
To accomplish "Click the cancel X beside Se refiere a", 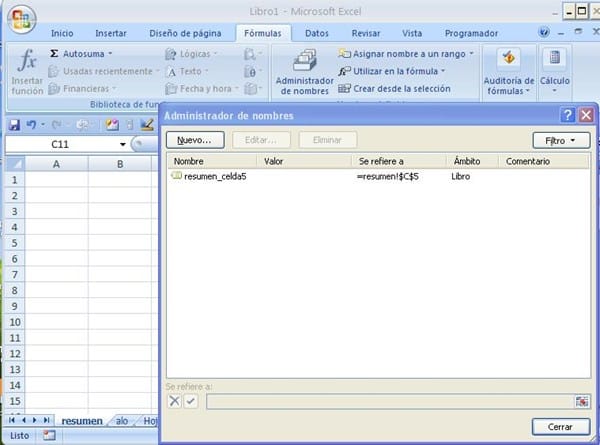I will [x=174, y=401].
